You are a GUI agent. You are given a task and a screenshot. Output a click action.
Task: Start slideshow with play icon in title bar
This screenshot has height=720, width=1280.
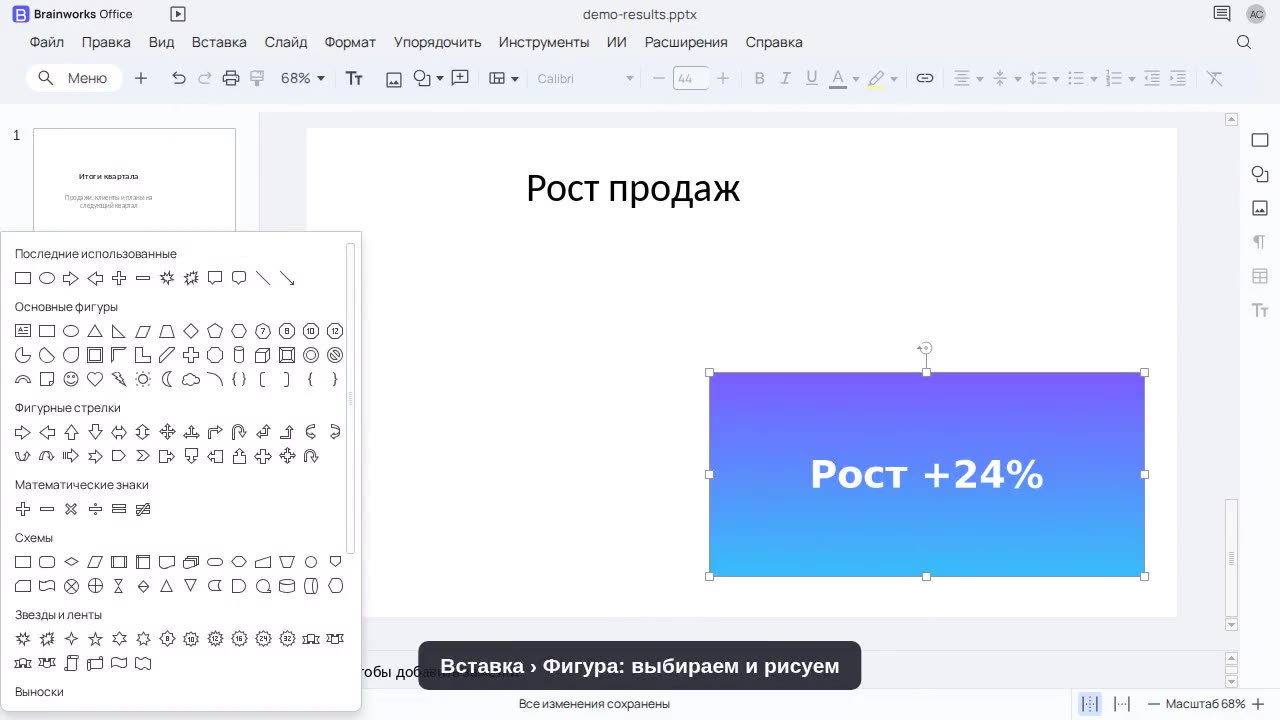point(178,14)
